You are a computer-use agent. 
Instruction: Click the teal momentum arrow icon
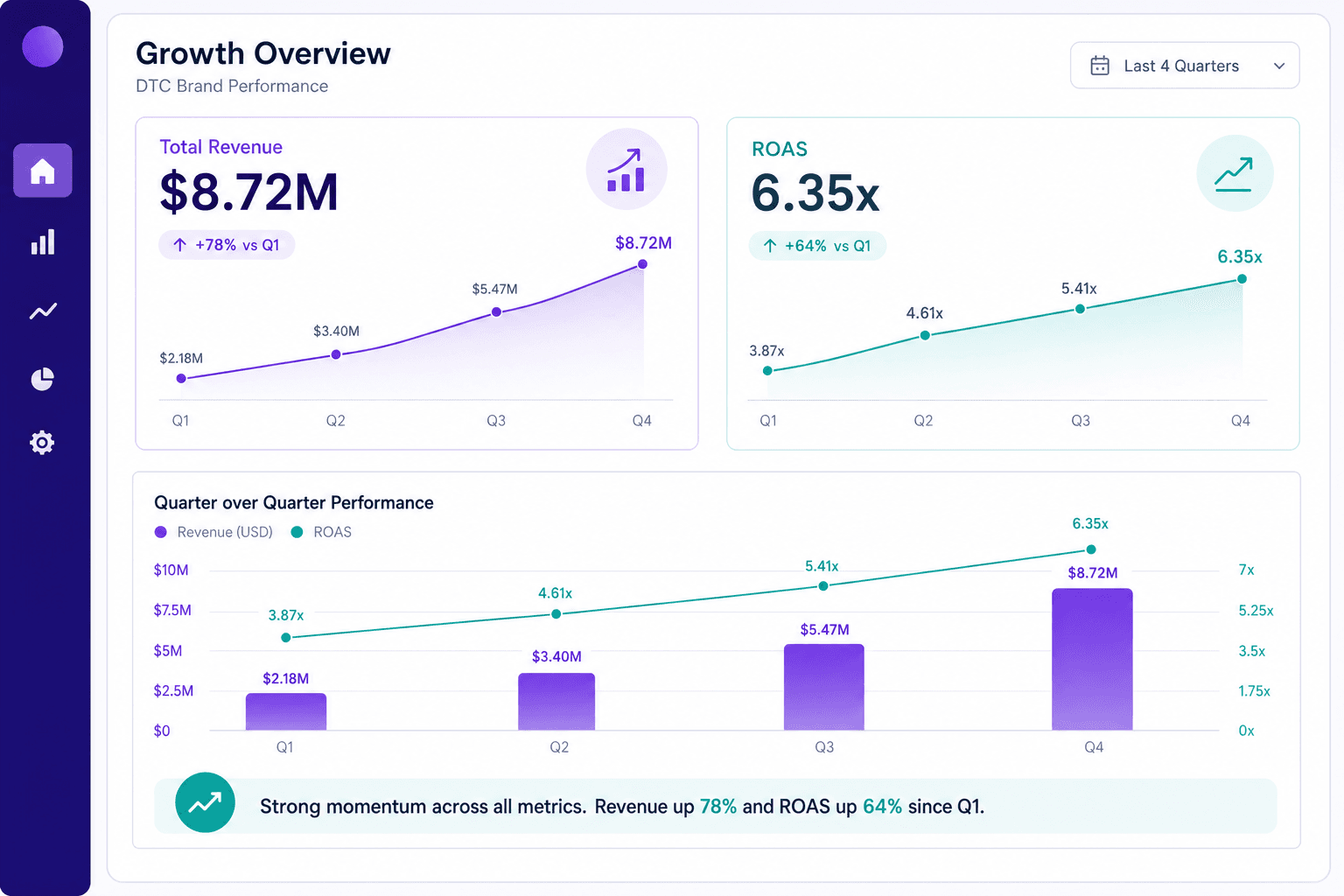tap(205, 802)
